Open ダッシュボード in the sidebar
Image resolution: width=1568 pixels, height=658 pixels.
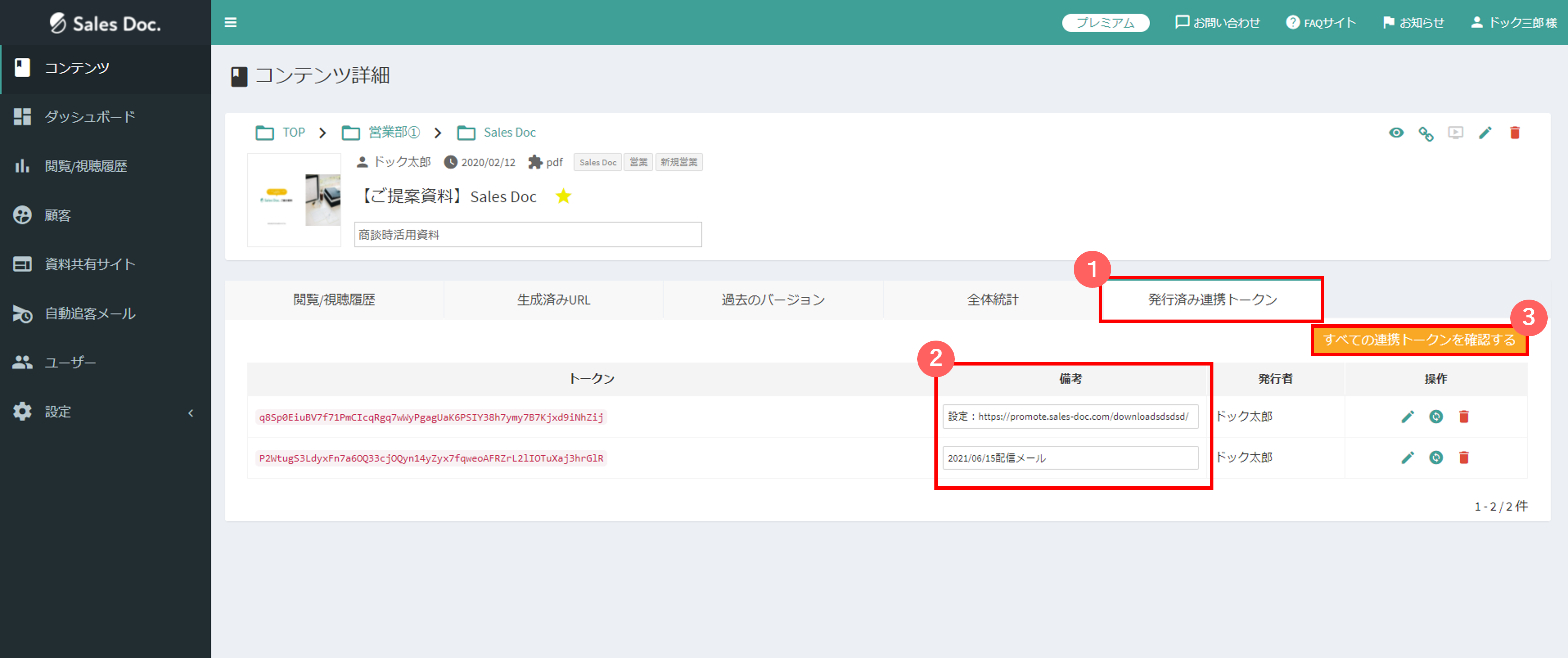point(89,116)
